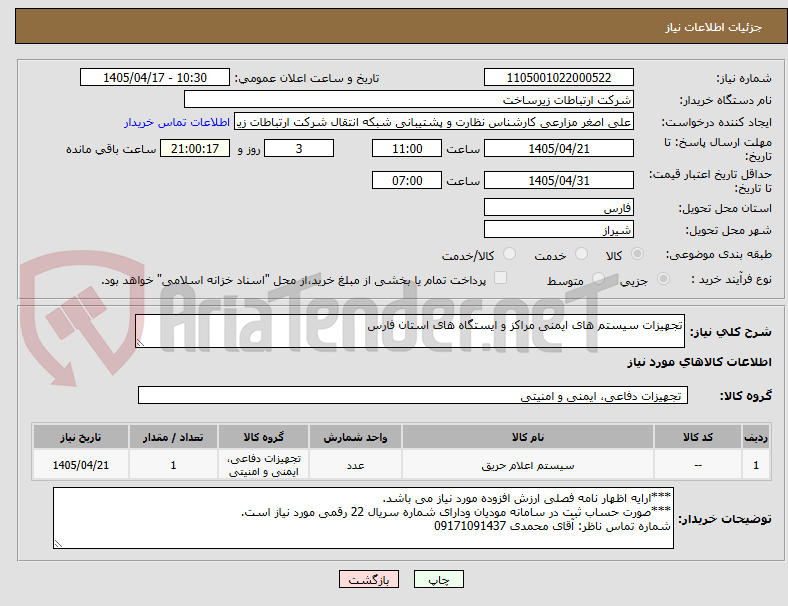Click the شرکت ارتباطات زیرساخت buyer field
788x606 pixels.
[x=409, y=99]
